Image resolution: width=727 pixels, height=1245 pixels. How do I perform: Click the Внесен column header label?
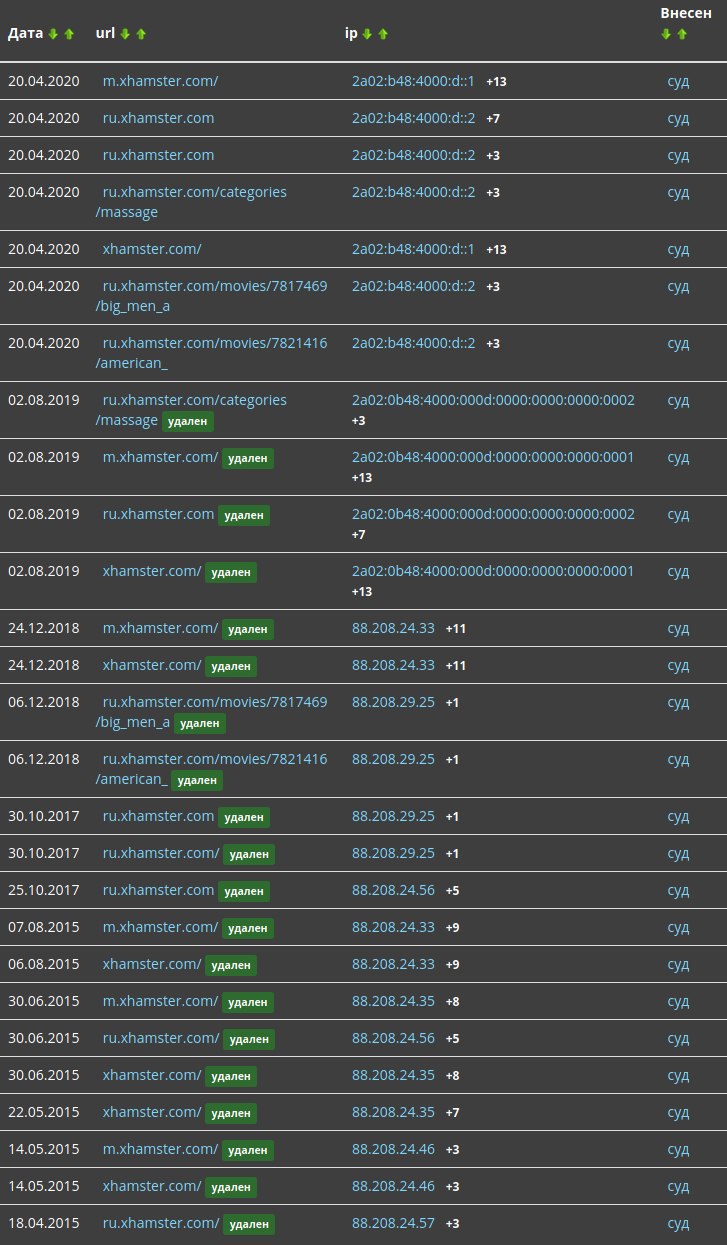tap(686, 13)
